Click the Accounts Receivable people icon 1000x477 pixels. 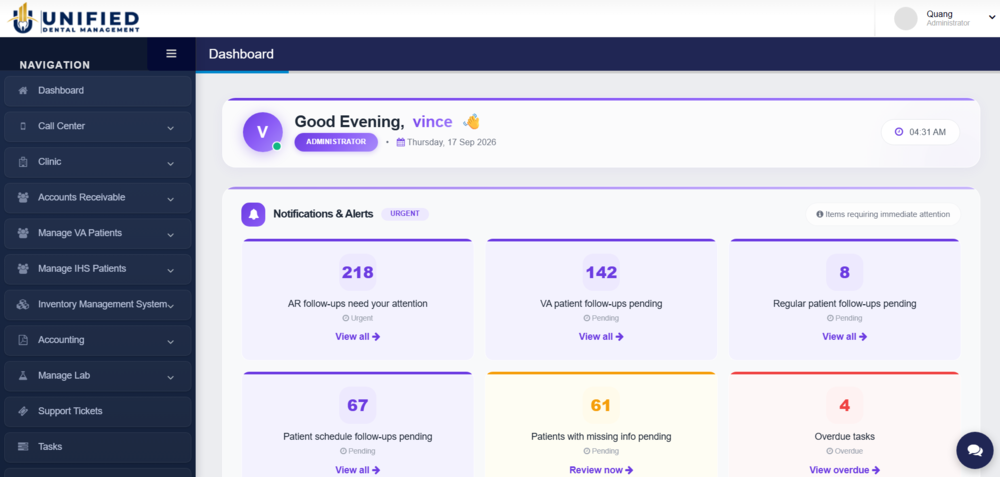(x=23, y=198)
